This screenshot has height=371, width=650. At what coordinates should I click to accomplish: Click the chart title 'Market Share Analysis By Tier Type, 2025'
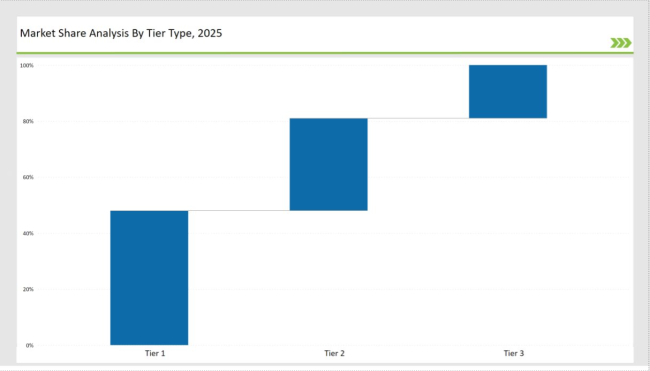coord(121,33)
